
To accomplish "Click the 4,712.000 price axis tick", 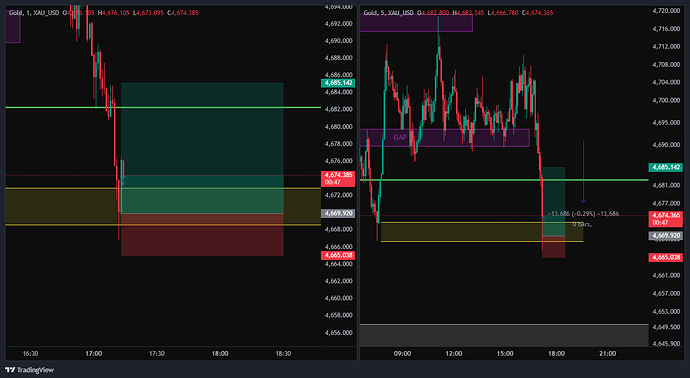I will [666, 47].
